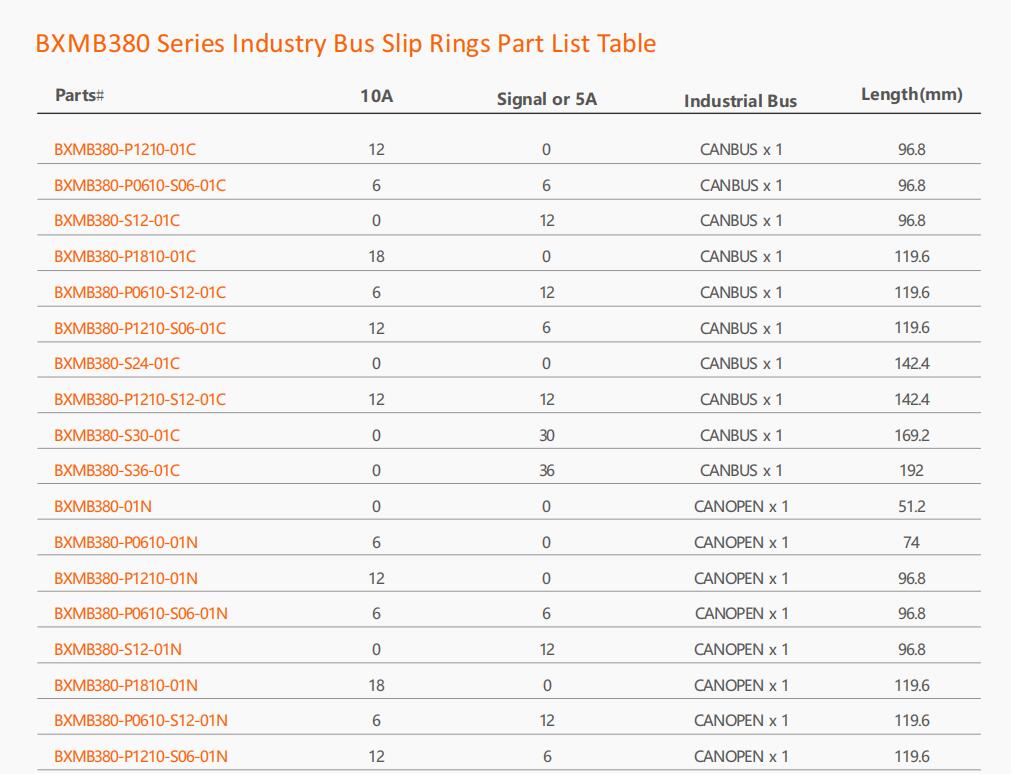The image size is (1011, 774).
Task: Open part BXMB380-P1810-01C
Action: [124, 257]
